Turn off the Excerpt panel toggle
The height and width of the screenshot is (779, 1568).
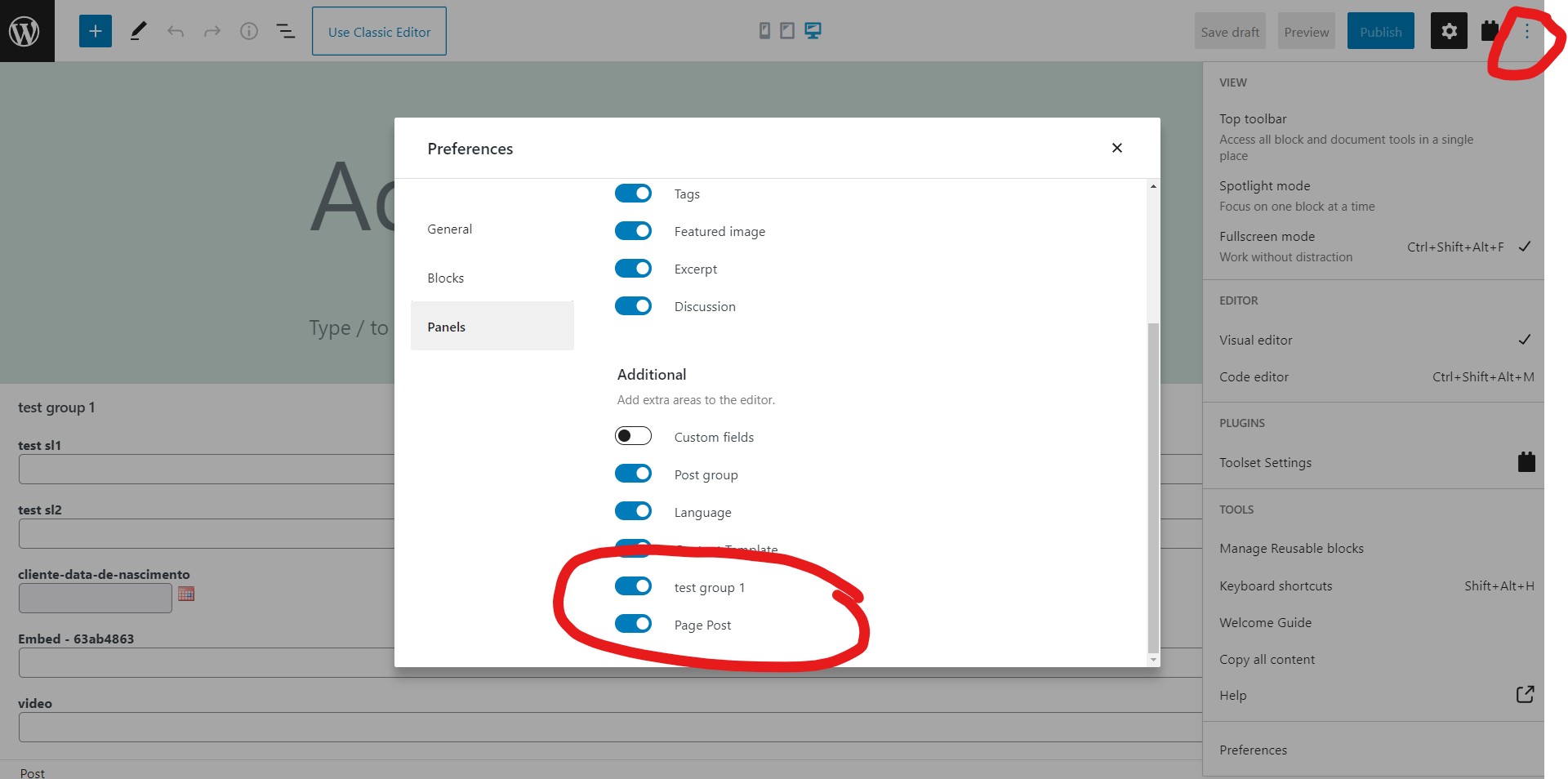coord(633,269)
